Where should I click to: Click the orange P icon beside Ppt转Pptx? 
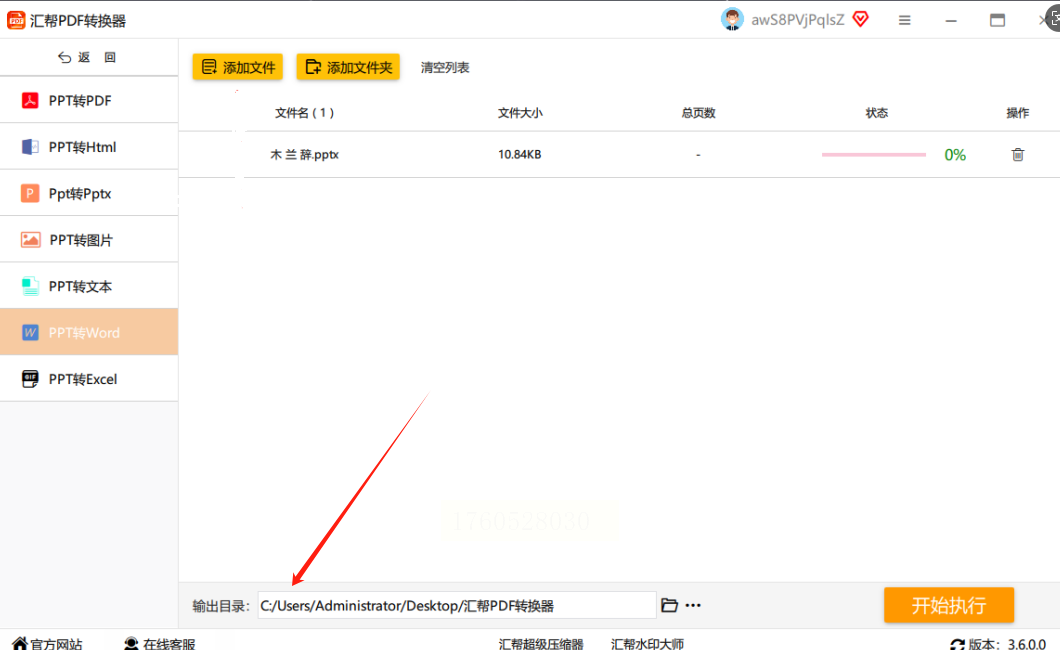click(x=30, y=193)
